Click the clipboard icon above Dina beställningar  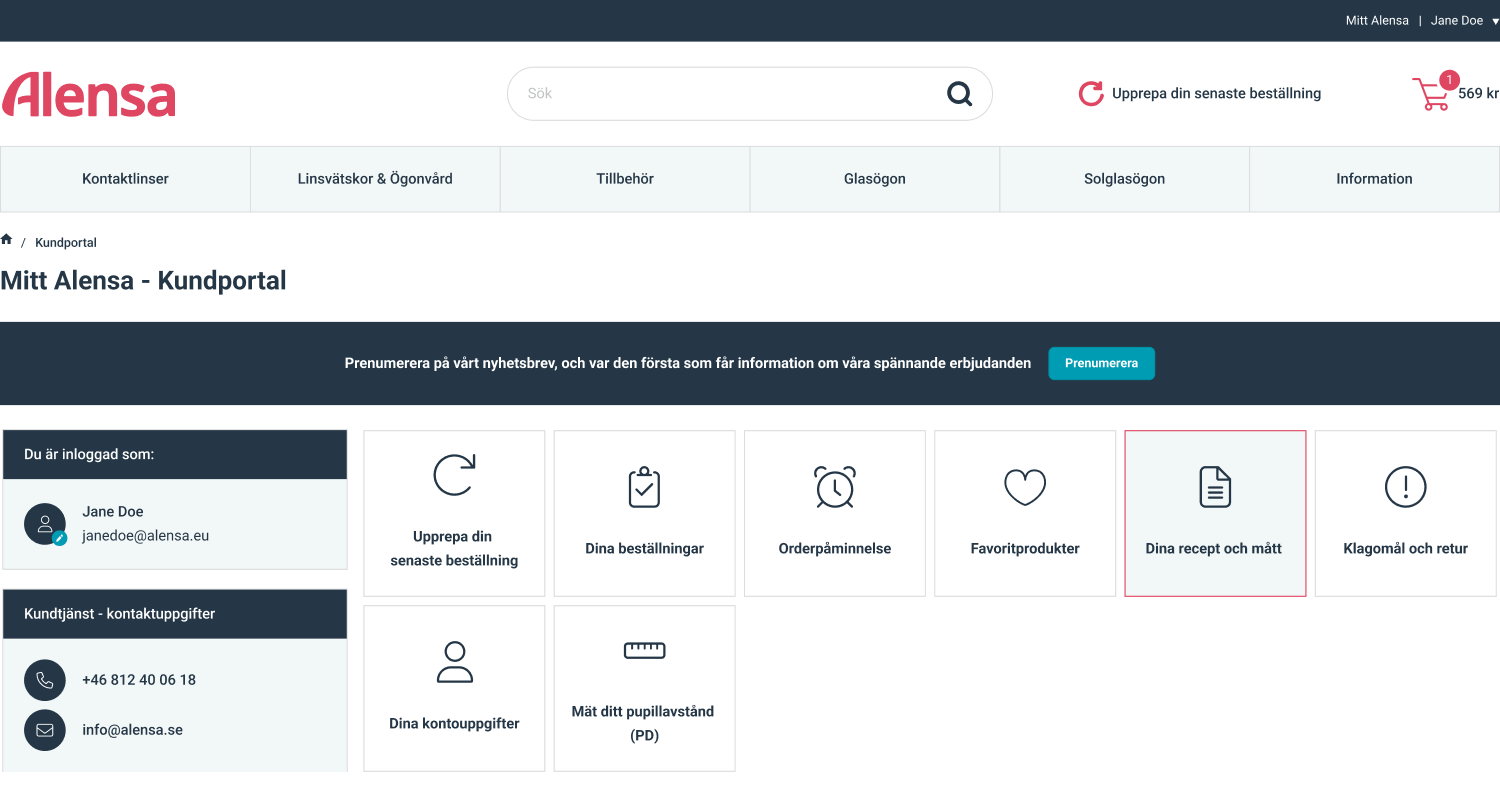click(644, 487)
